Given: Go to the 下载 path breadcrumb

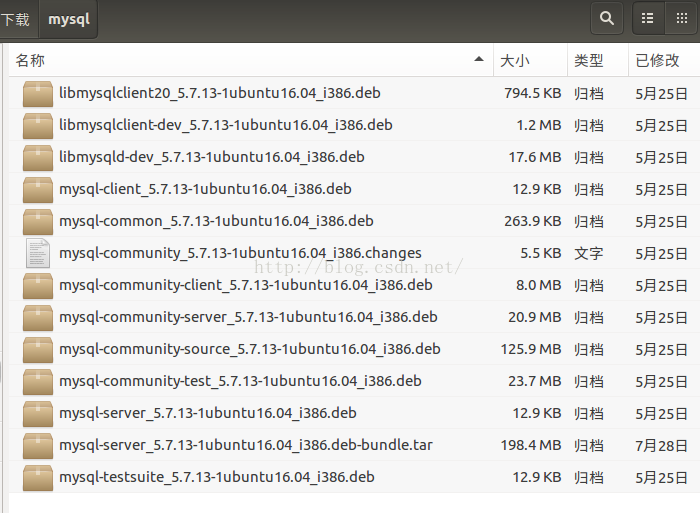Looking at the screenshot, I should click(15, 19).
